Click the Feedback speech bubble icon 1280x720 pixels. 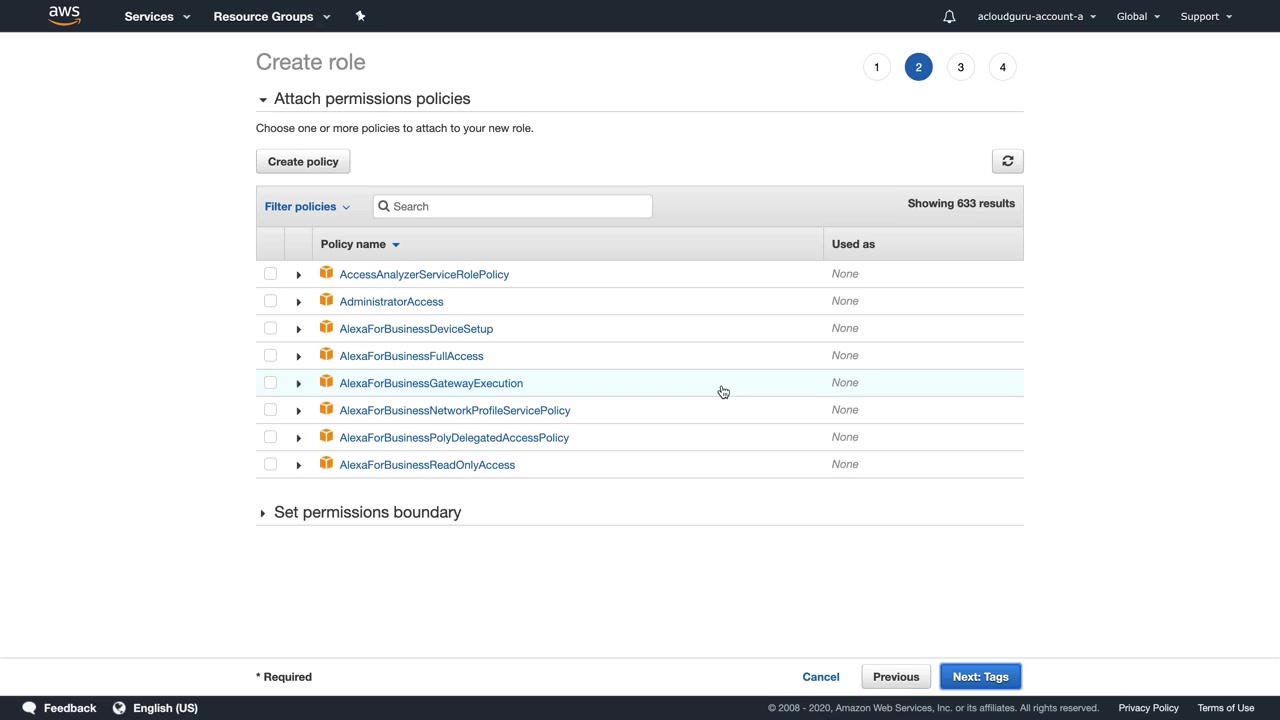coord(30,708)
